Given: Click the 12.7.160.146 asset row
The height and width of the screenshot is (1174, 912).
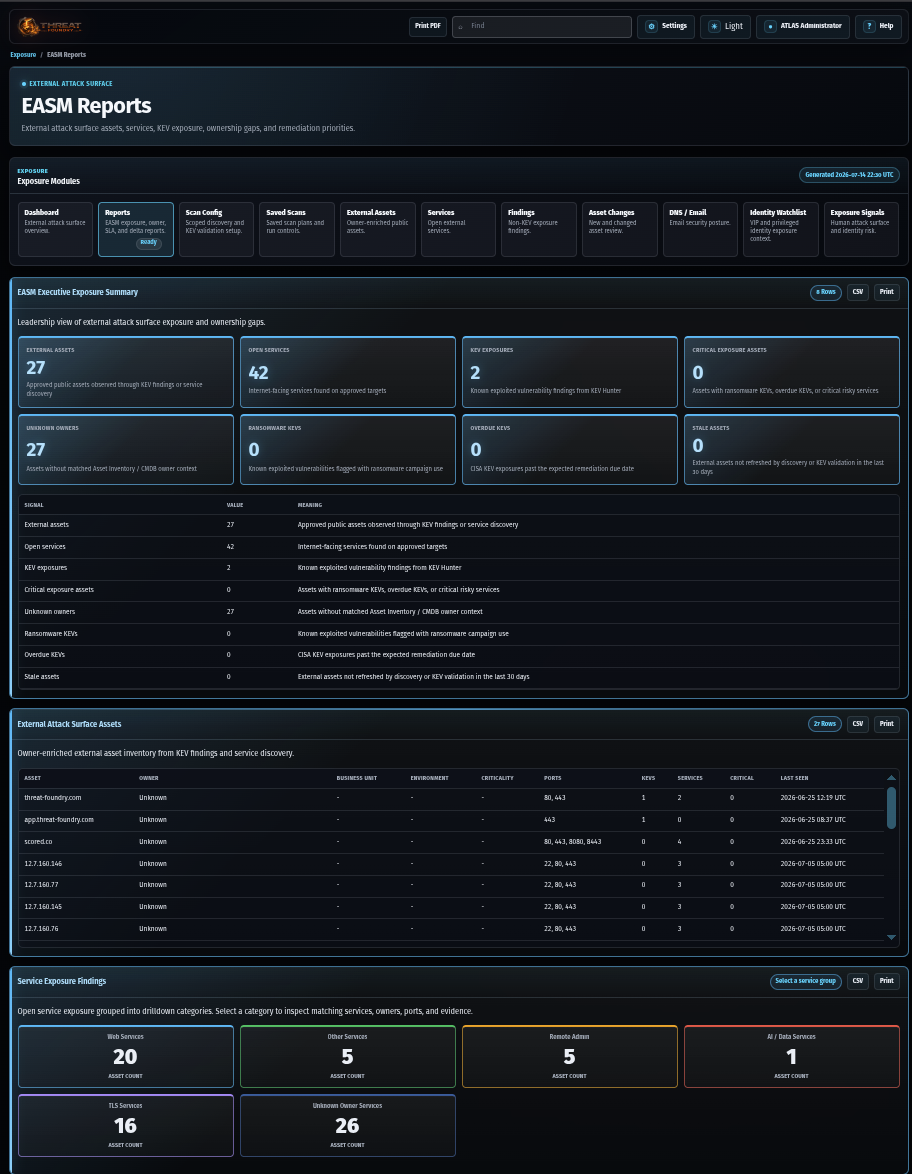Looking at the screenshot, I should [451, 863].
